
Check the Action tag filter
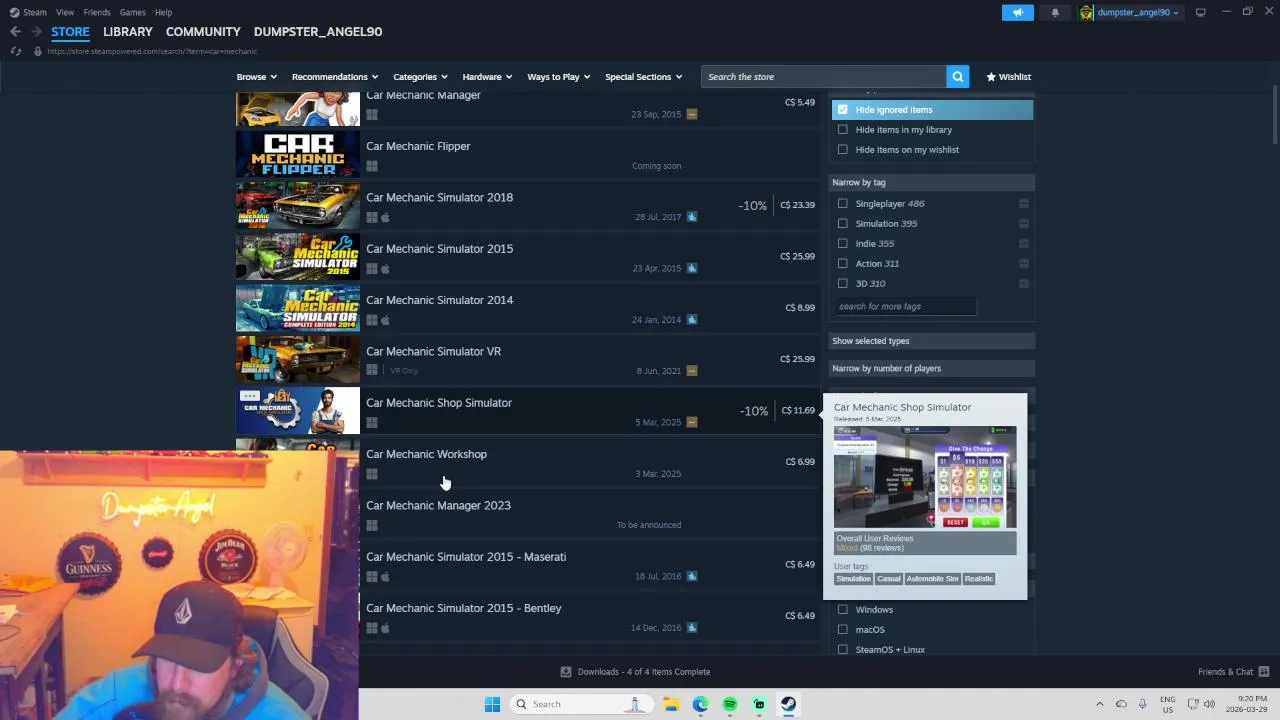[843, 263]
